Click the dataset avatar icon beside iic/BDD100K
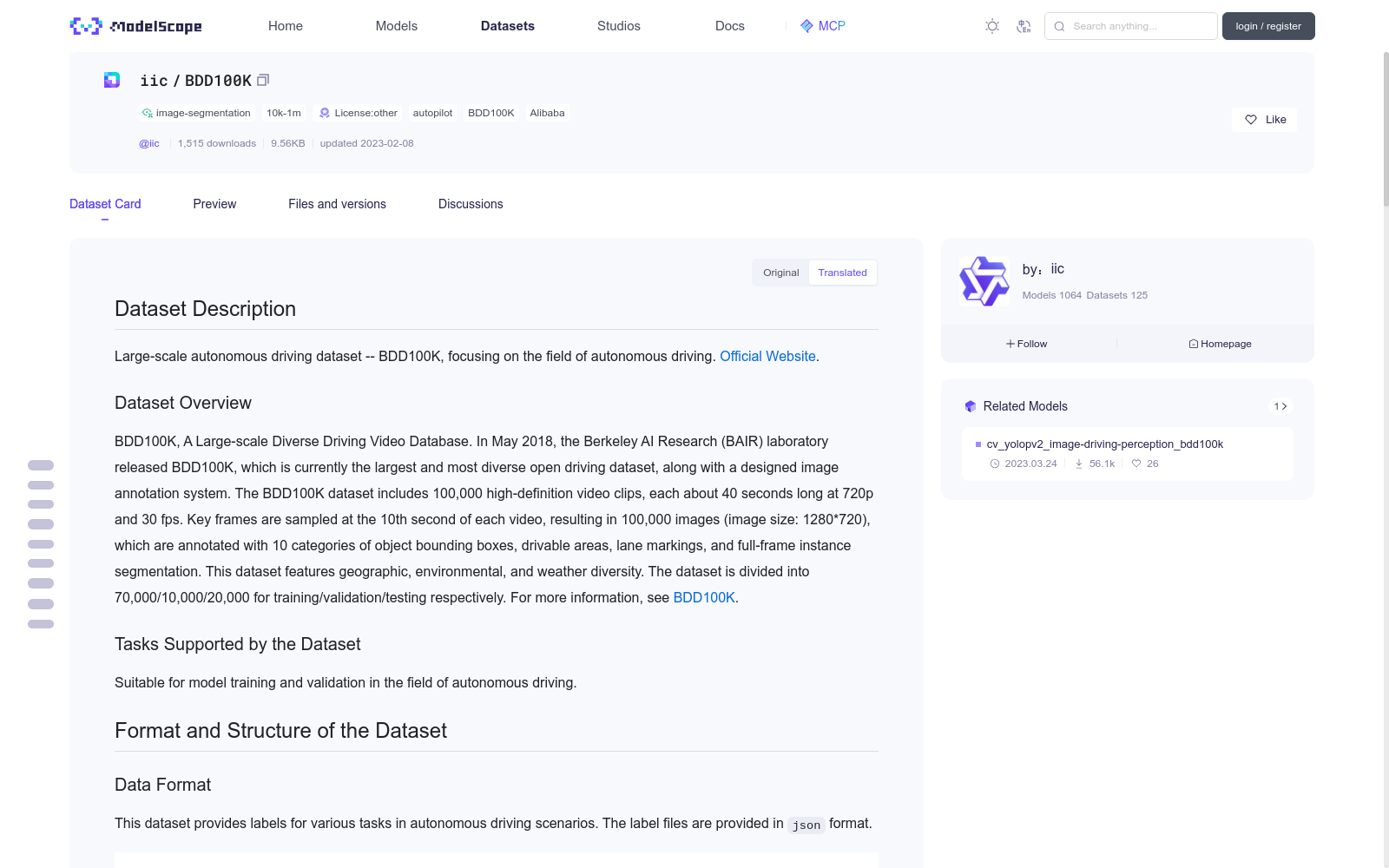Viewport: 1389px width, 868px height. pyautogui.click(x=112, y=80)
